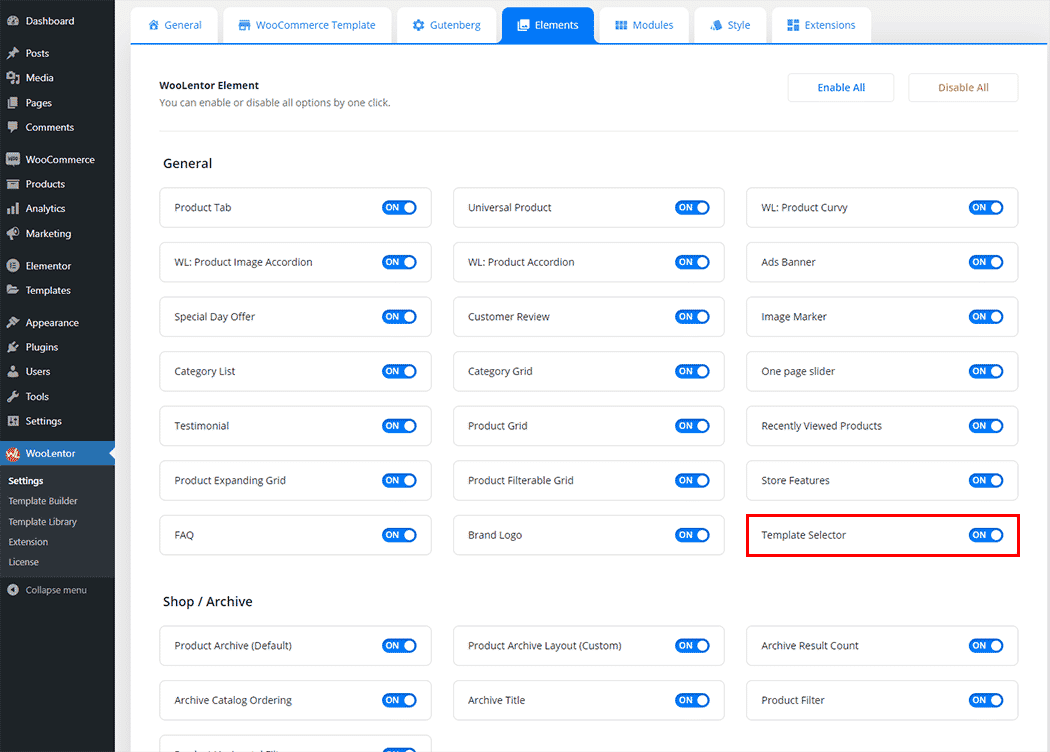
Task: Switch to the Gutenberg tab
Action: tap(447, 25)
